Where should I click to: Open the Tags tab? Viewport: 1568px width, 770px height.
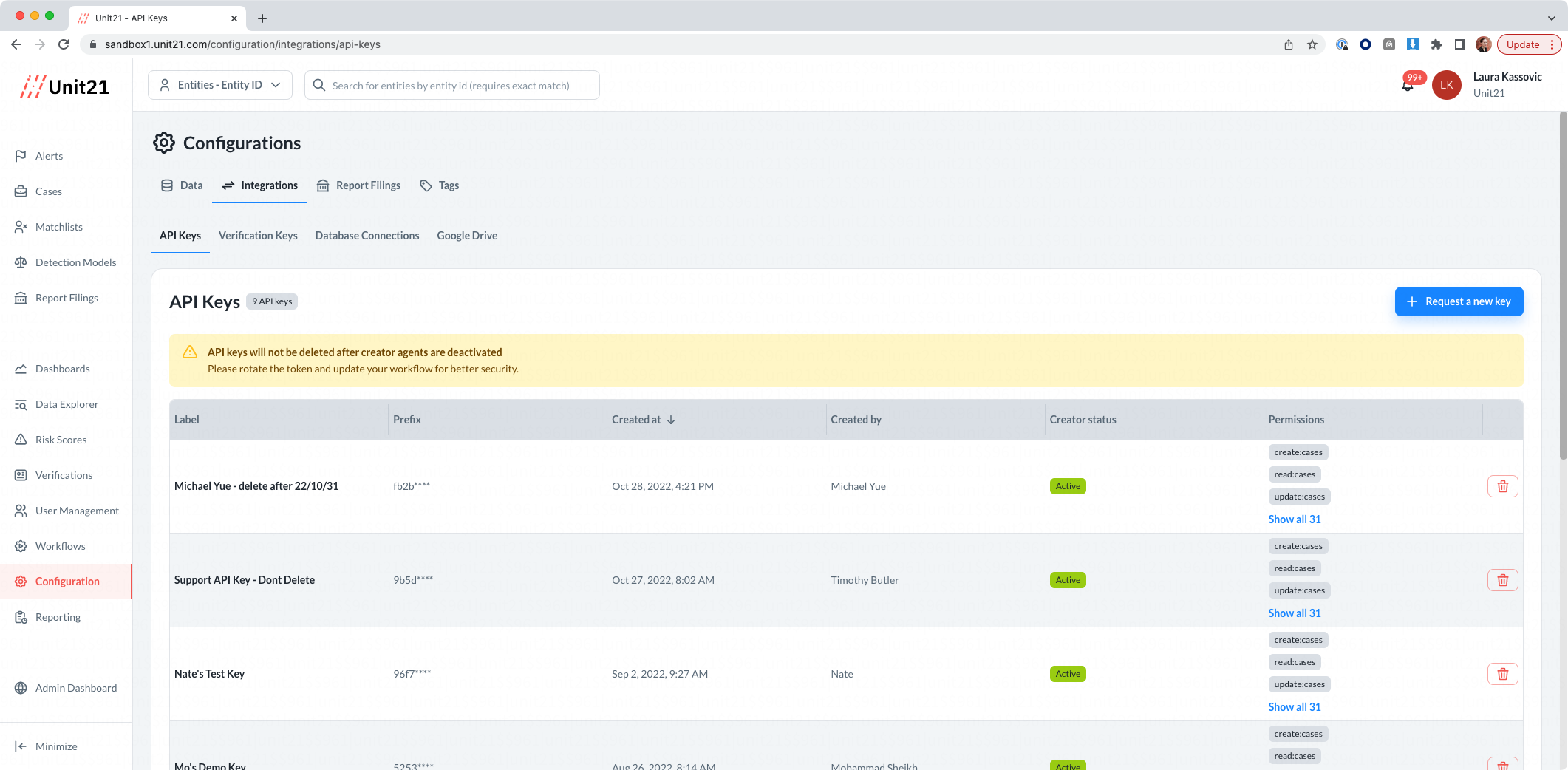click(x=439, y=185)
